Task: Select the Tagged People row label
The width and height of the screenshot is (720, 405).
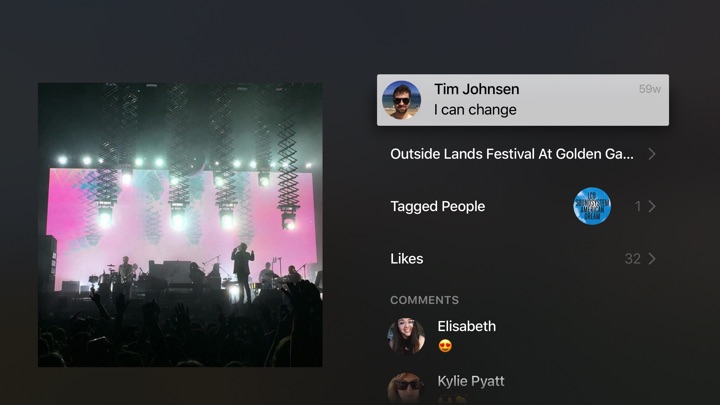Action: [438, 206]
